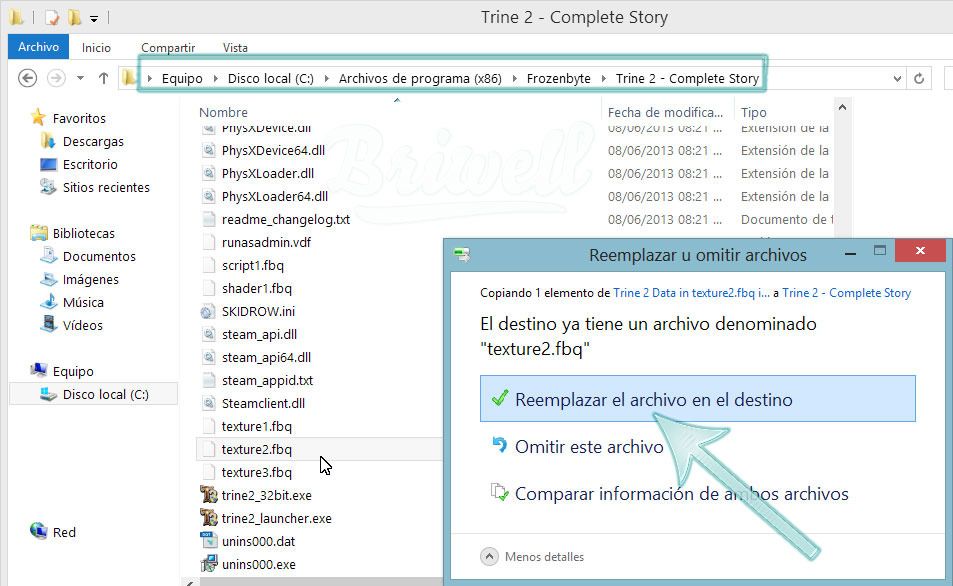Open Imágenes library
This screenshot has height=586, width=953.
click(91, 280)
